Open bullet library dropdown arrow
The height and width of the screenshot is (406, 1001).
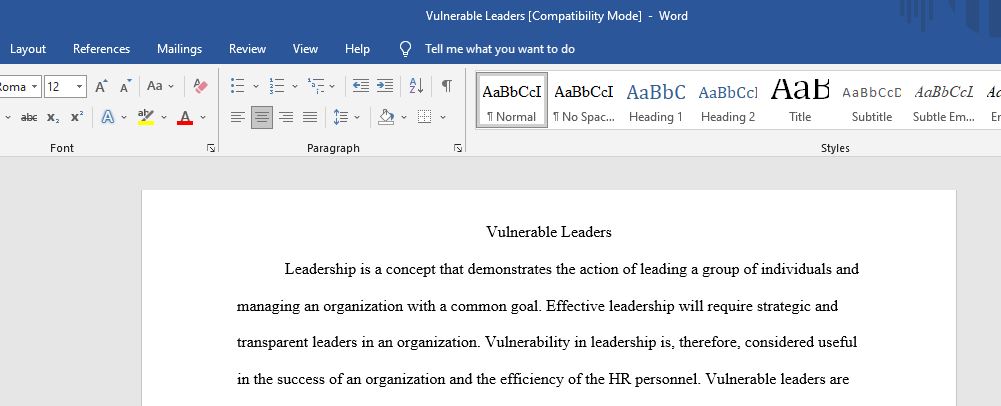(x=256, y=86)
